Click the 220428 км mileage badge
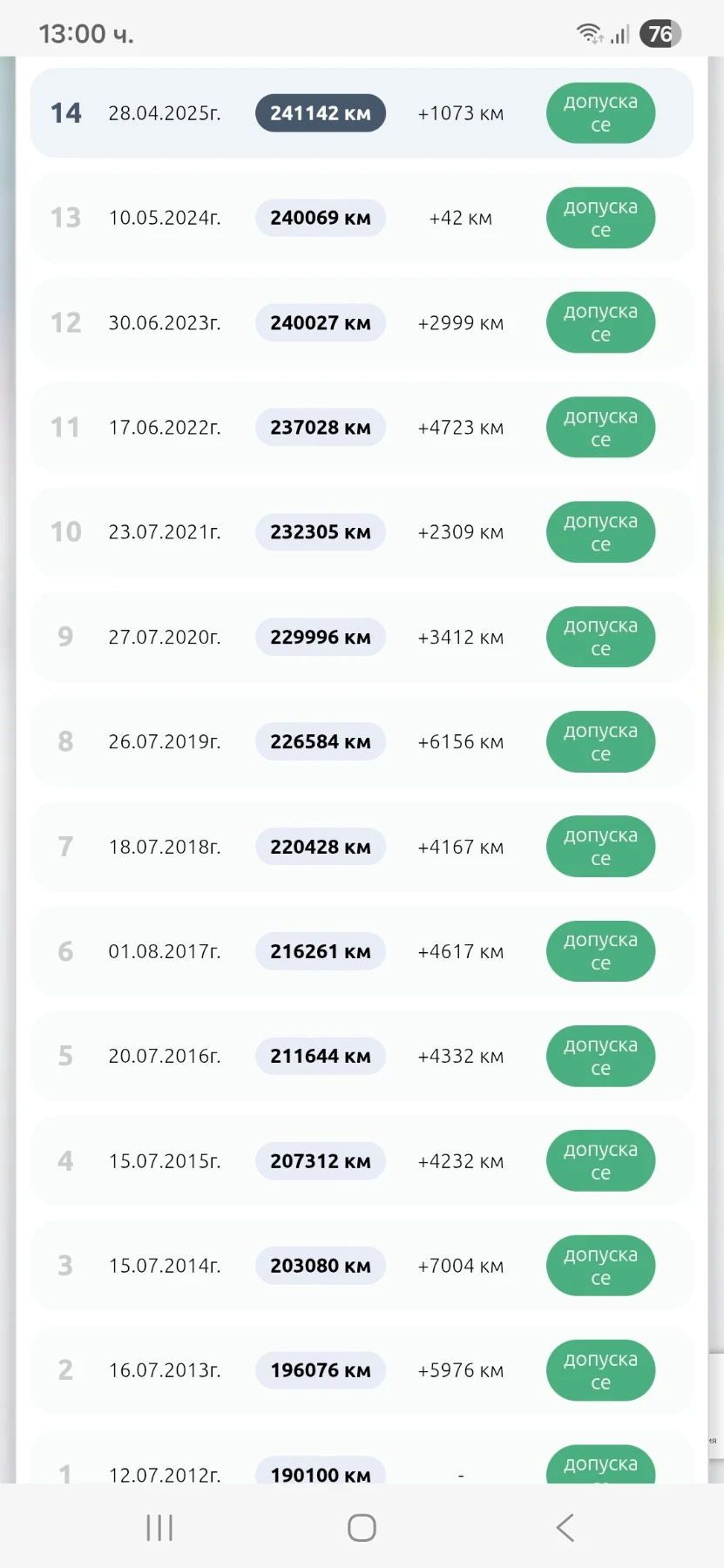Image resolution: width=724 pixels, height=1568 pixels. coord(320,847)
